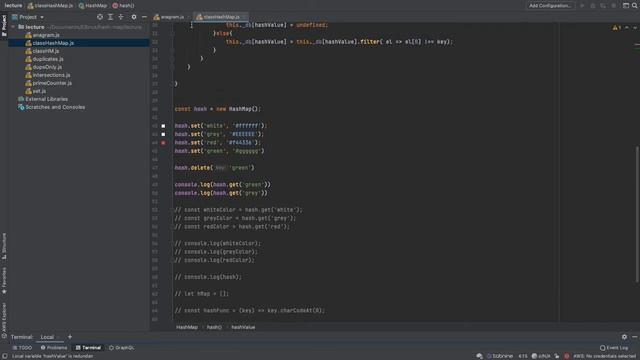This screenshot has width=640, height=360.
Task: Click HashMap in top navigation bar
Action: (93, 6)
